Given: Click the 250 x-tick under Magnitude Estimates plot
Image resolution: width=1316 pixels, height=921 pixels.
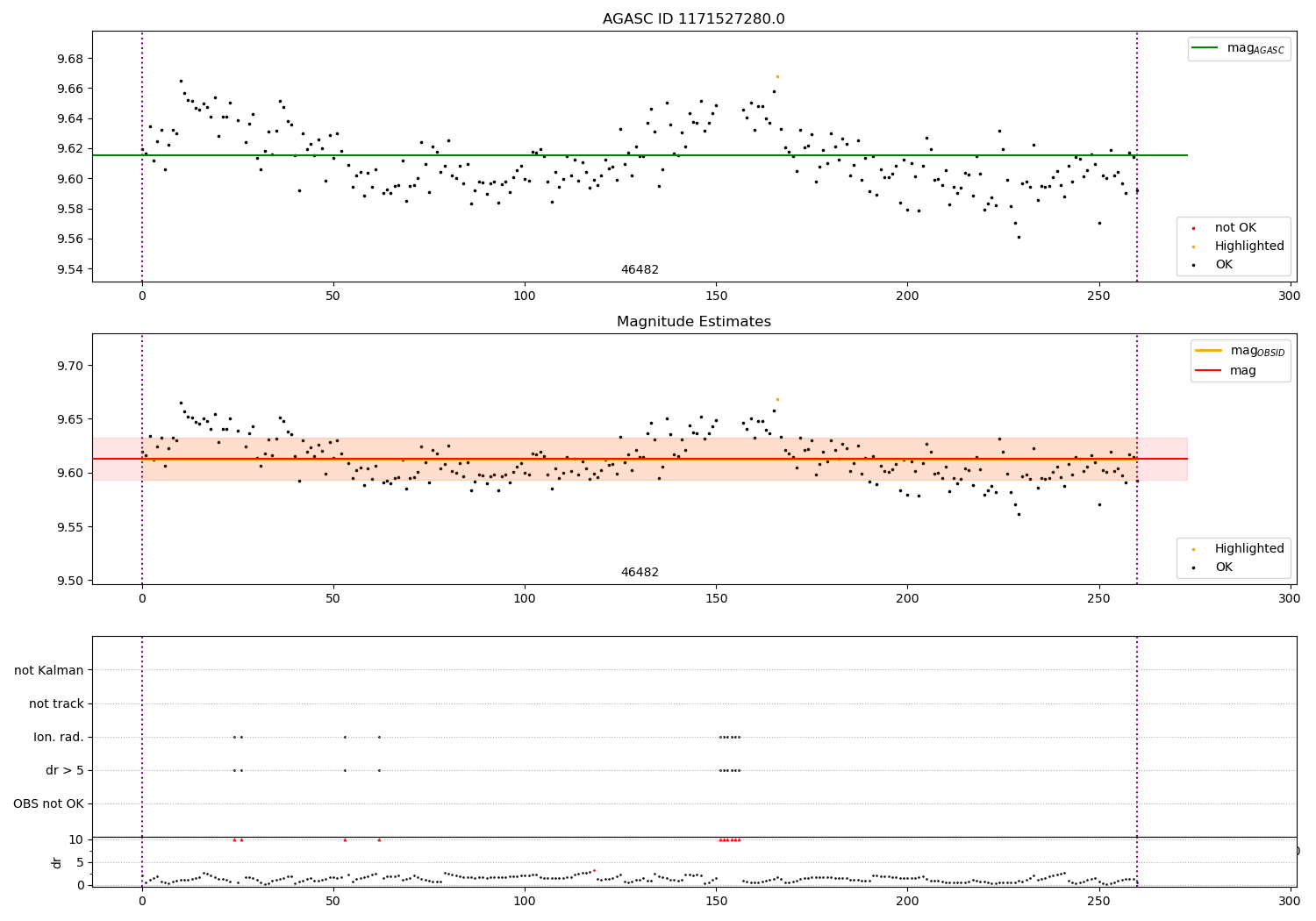Looking at the screenshot, I should pyautogui.click(x=1098, y=599).
